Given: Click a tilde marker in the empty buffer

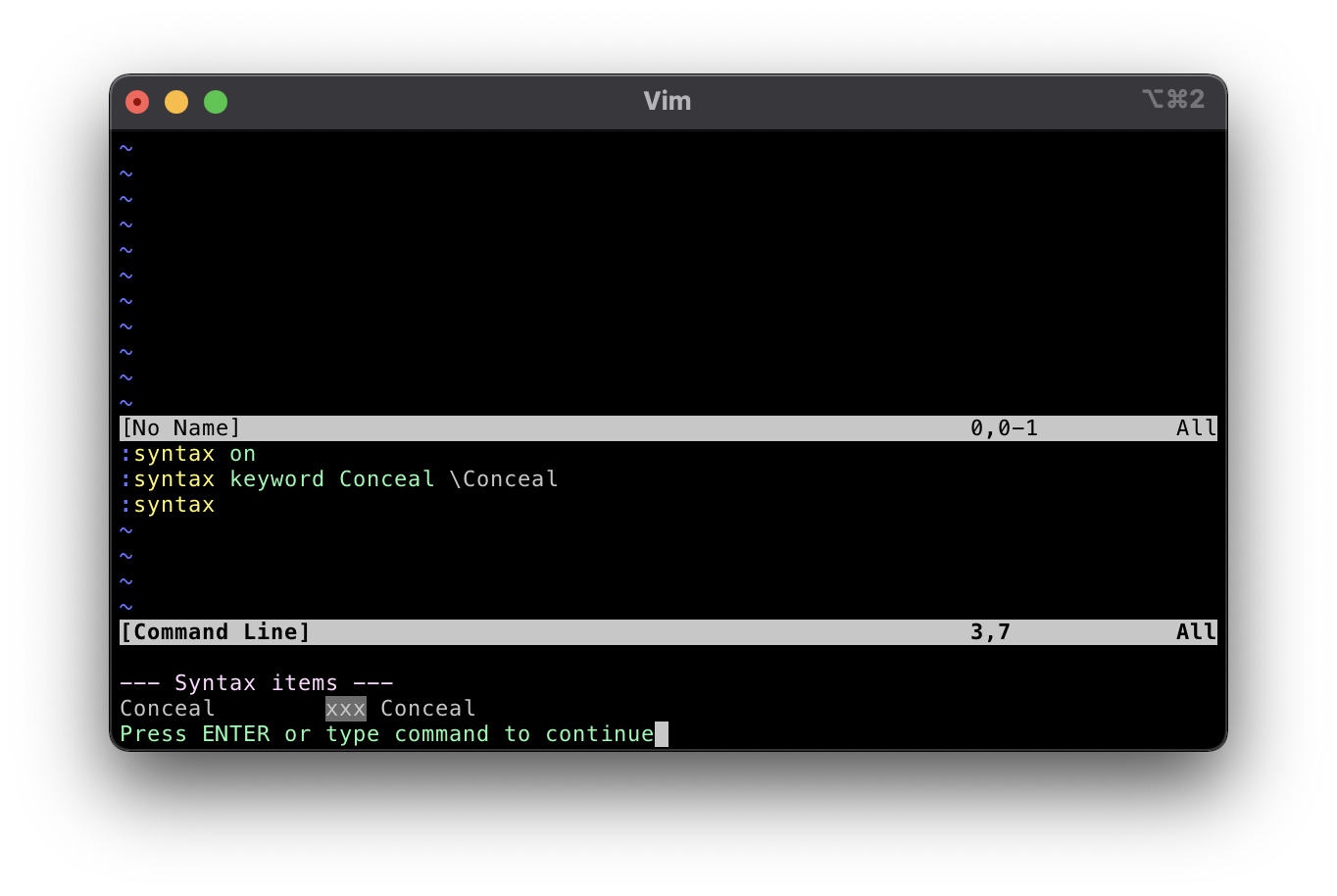Looking at the screenshot, I should 125,250.
